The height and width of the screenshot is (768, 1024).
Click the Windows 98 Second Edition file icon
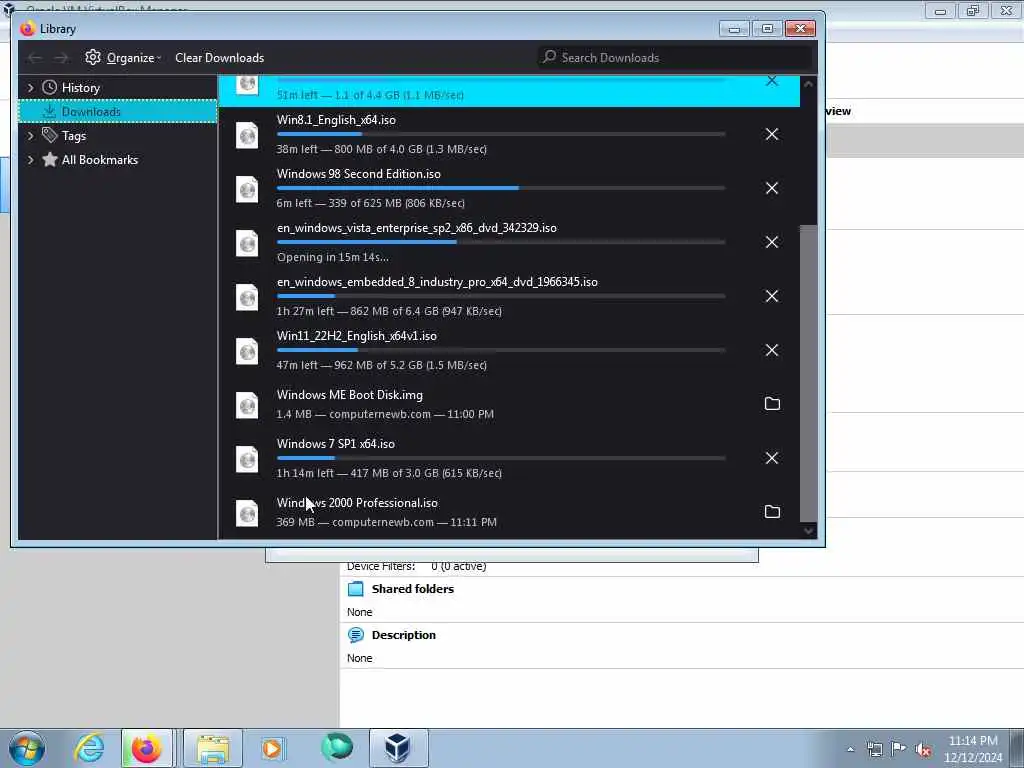coord(247,189)
